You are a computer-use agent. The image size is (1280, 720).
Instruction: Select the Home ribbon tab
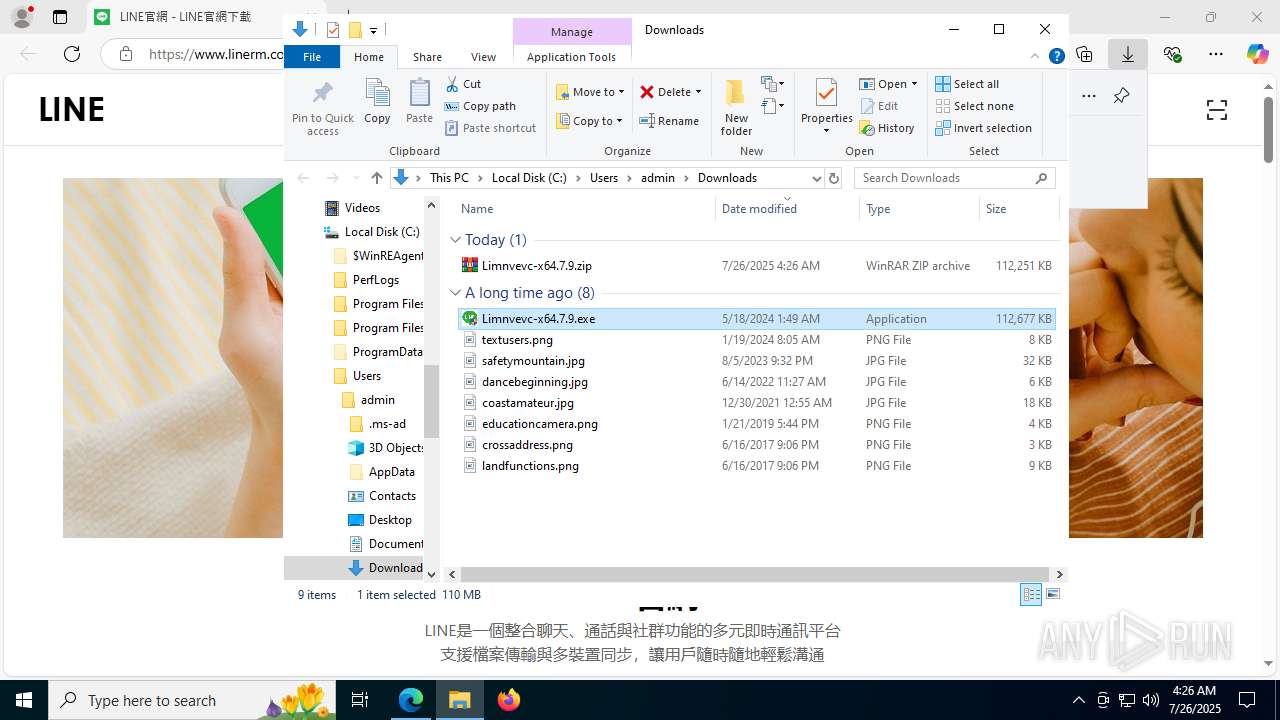pos(369,57)
